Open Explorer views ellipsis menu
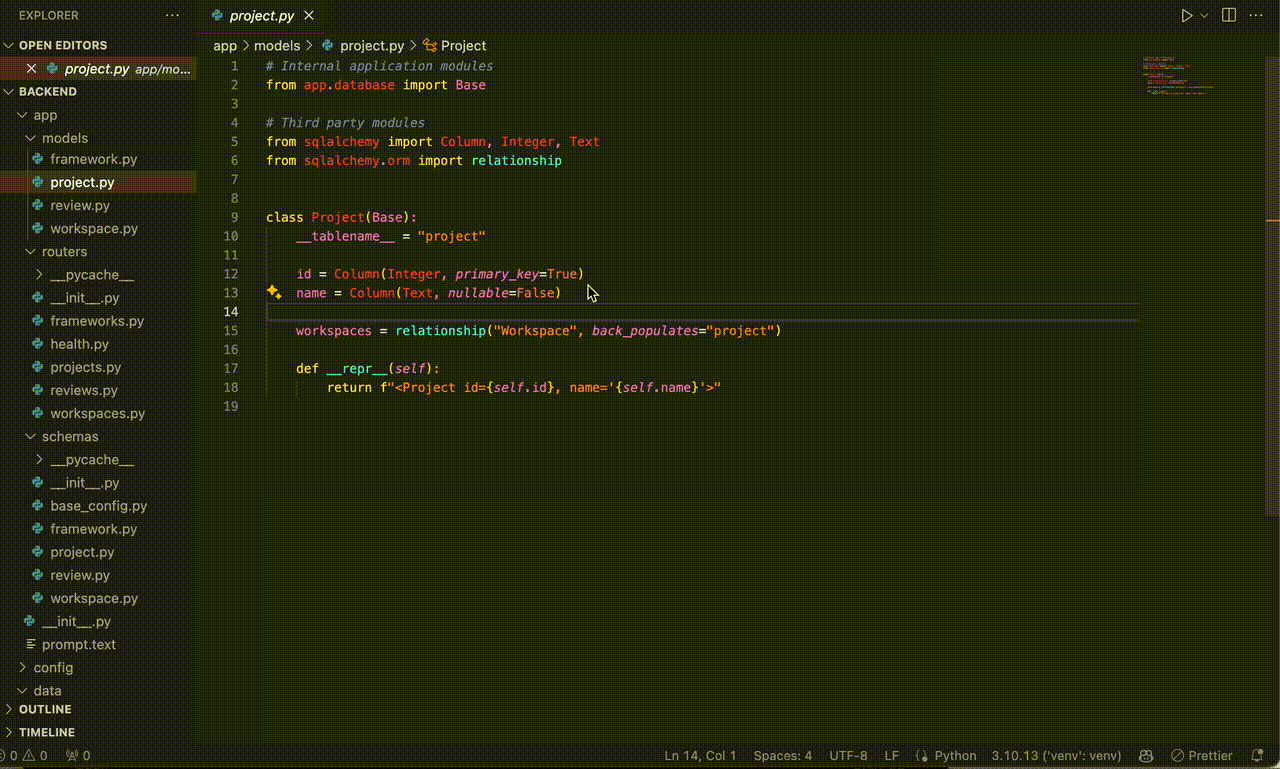Screen dimensions: 1280x769 click(x=172, y=16)
